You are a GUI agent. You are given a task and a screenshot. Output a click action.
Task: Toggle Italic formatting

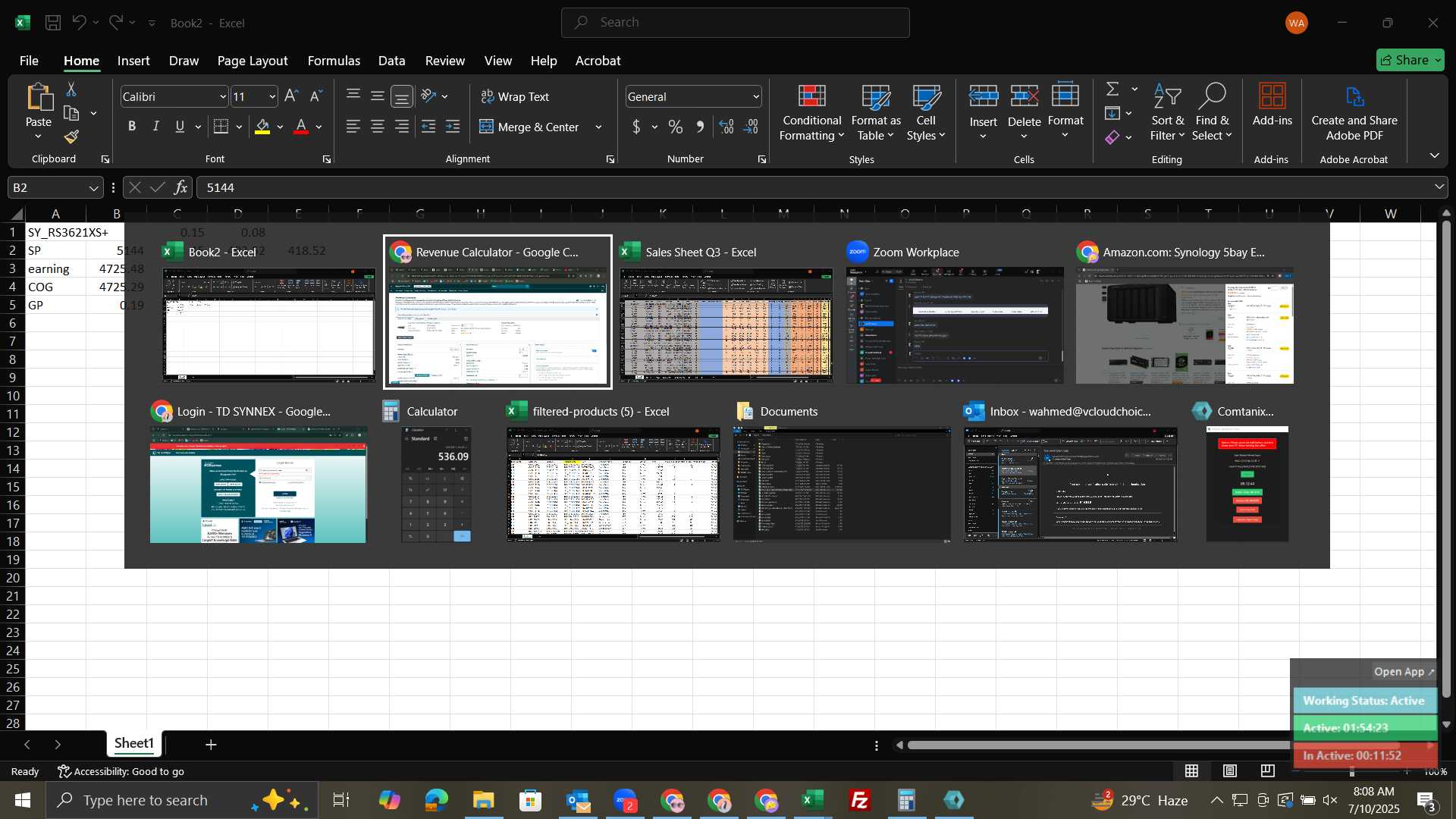tap(155, 127)
